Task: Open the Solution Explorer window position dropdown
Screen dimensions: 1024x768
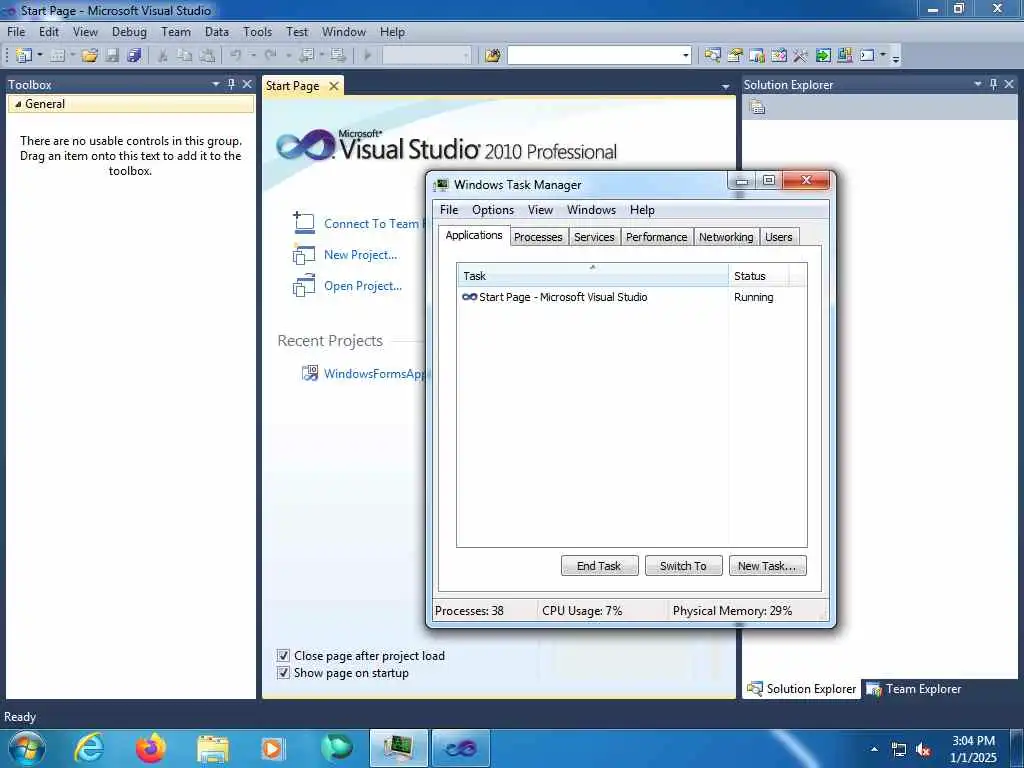Action: (978, 84)
